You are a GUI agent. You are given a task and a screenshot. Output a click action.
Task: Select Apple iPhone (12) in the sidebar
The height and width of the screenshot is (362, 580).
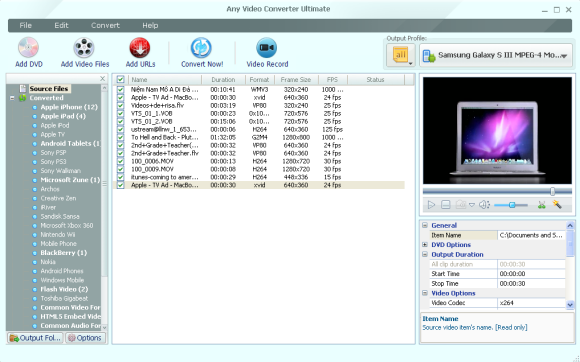[x=69, y=107]
